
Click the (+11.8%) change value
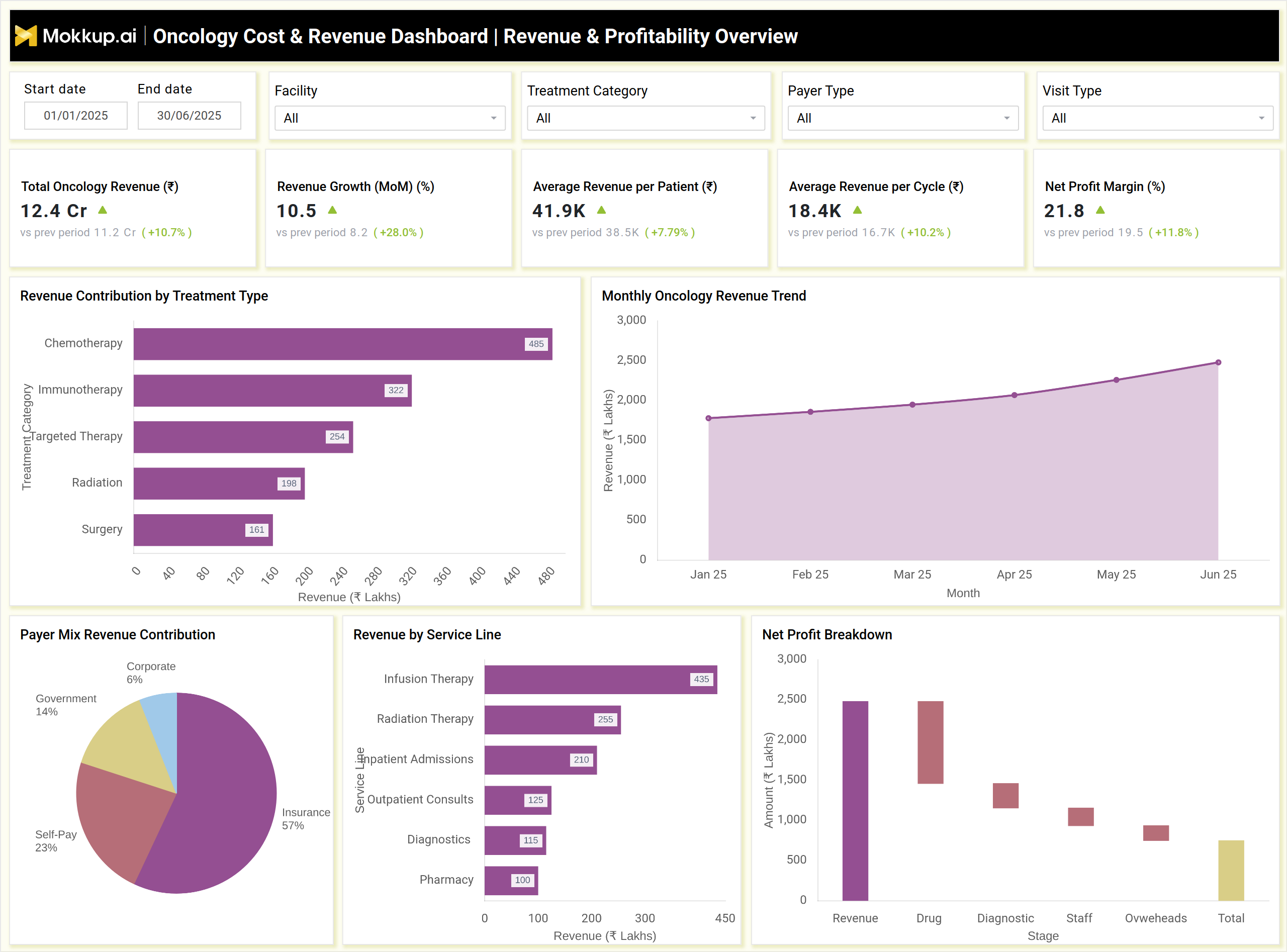coord(1174,232)
